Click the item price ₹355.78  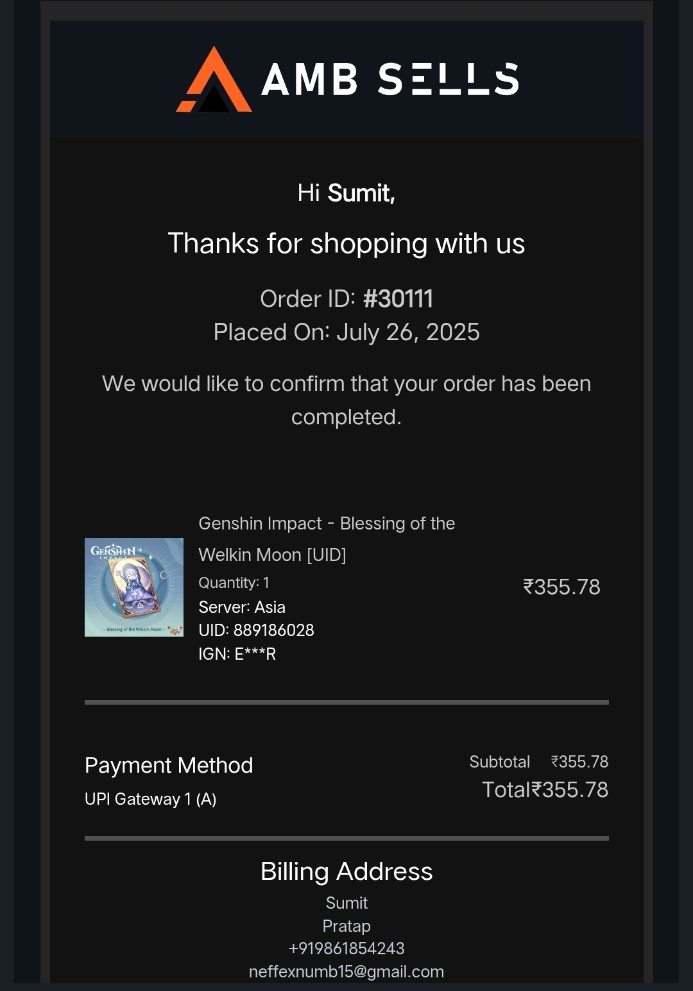point(561,587)
